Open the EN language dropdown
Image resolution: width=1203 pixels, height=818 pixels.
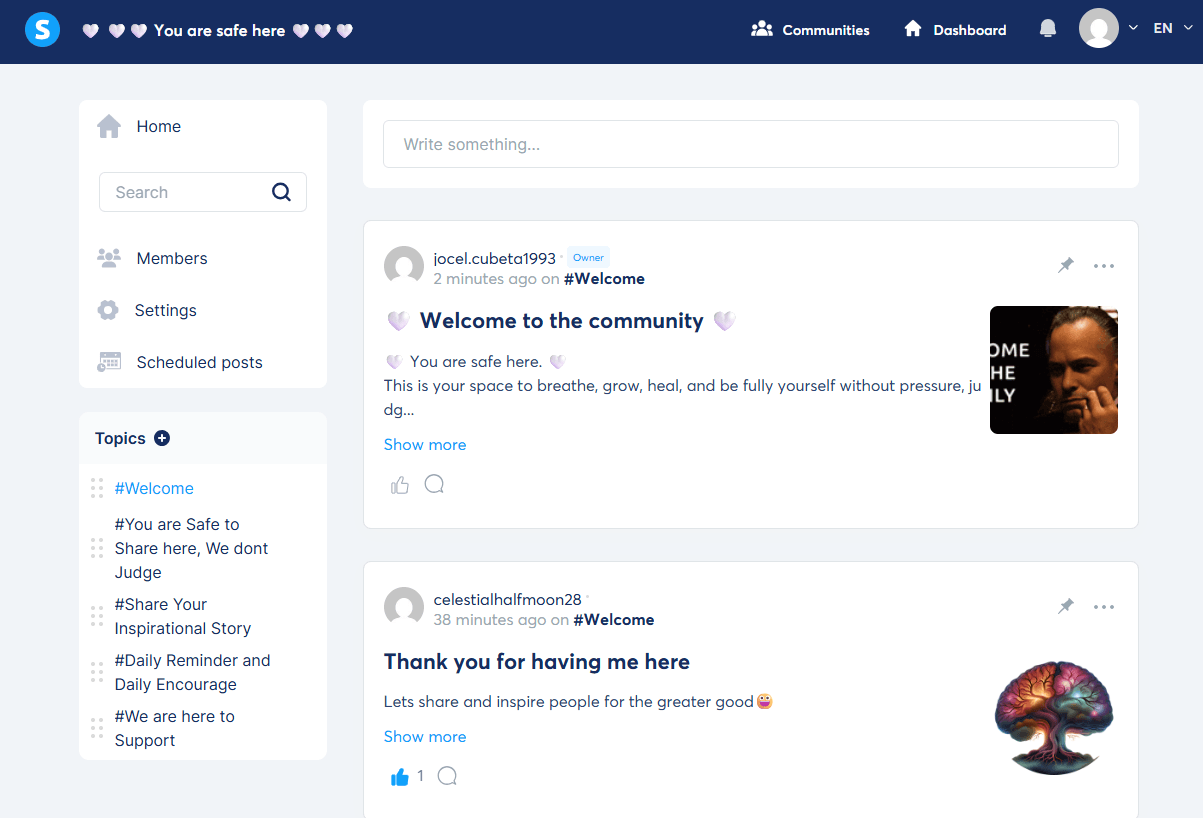(1168, 28)
